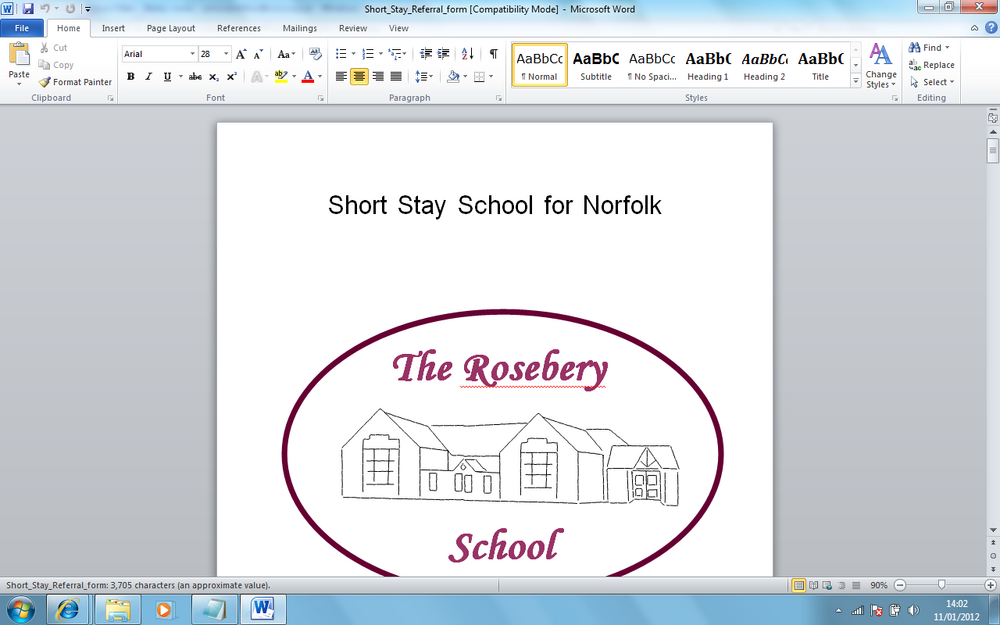Apply strikethrough formatting
This screenshot has height=625, width=1000.
(x=195, y=77)
